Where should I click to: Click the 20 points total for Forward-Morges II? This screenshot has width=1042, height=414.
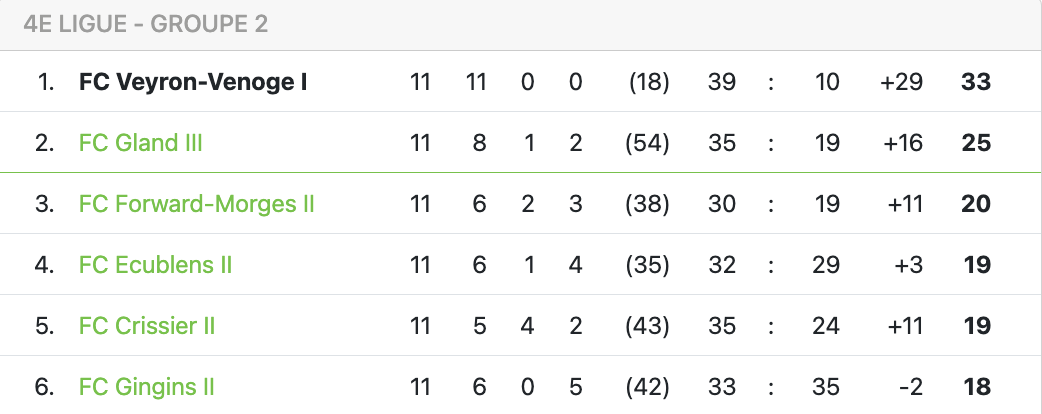click(x=976, y=204)
